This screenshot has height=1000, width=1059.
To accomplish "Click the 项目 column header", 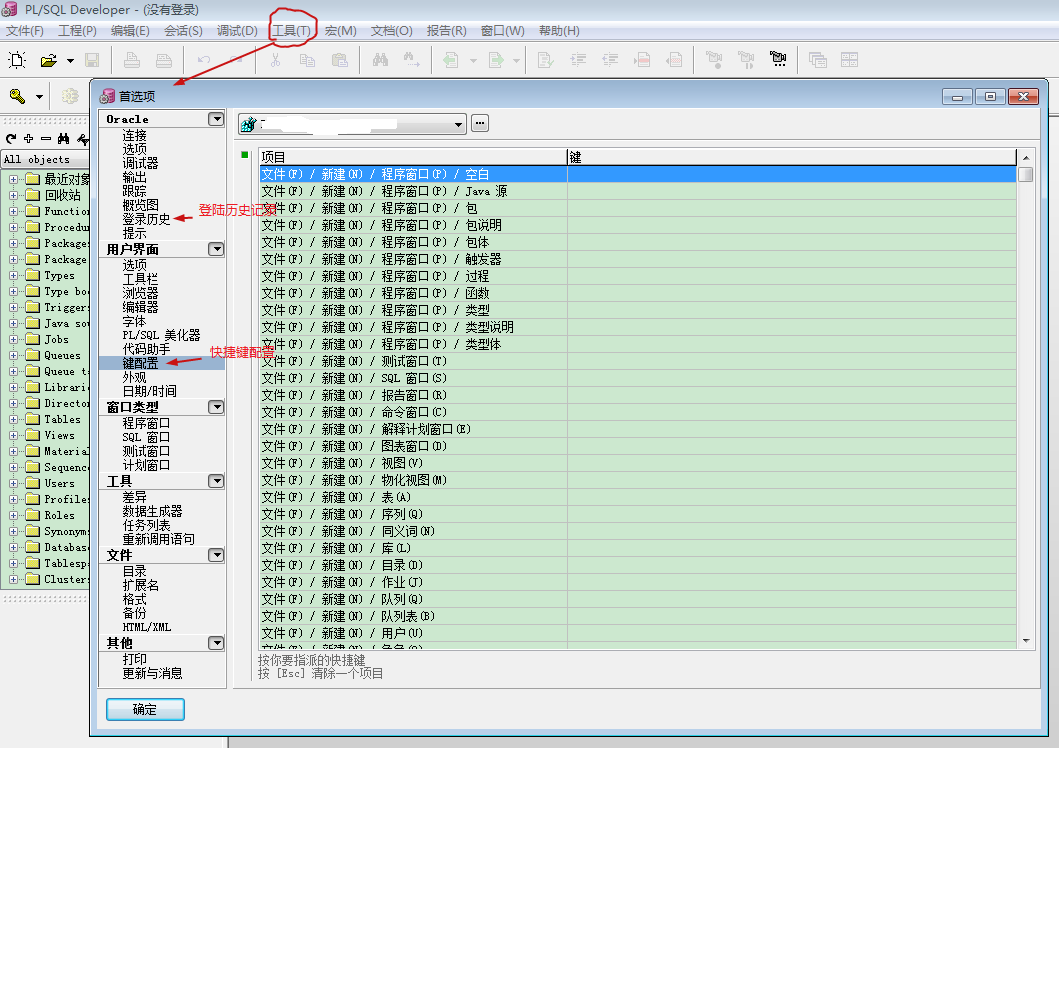I will coord(413,157).
